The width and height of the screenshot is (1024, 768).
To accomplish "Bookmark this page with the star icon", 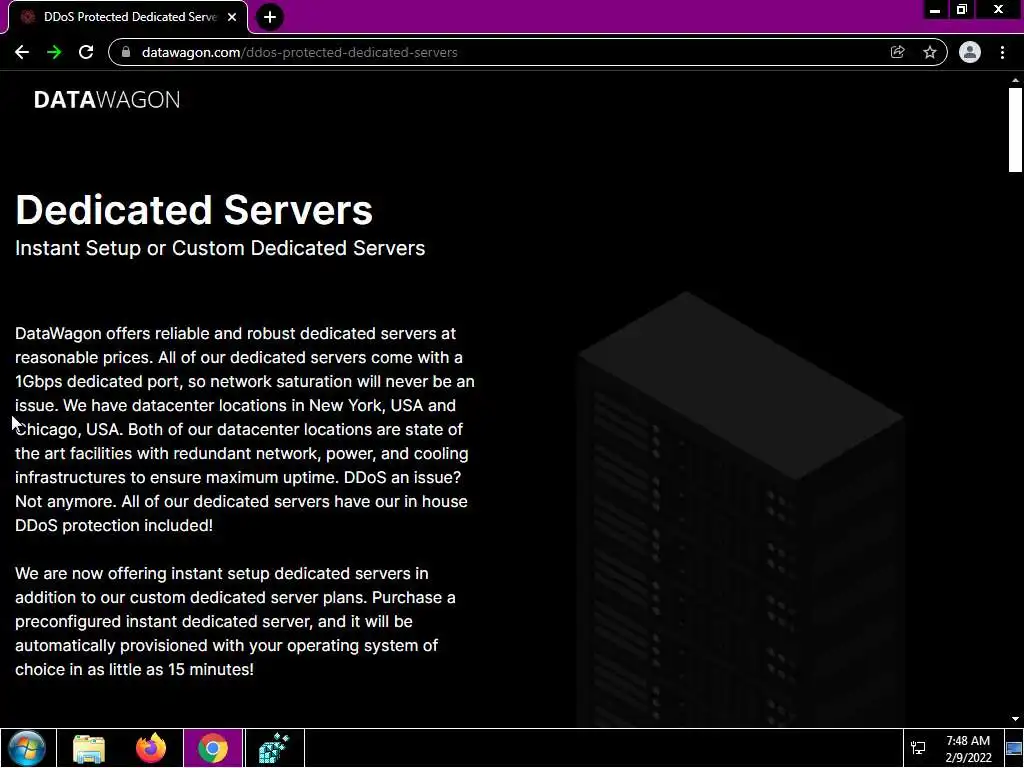I will pos(930,52).
